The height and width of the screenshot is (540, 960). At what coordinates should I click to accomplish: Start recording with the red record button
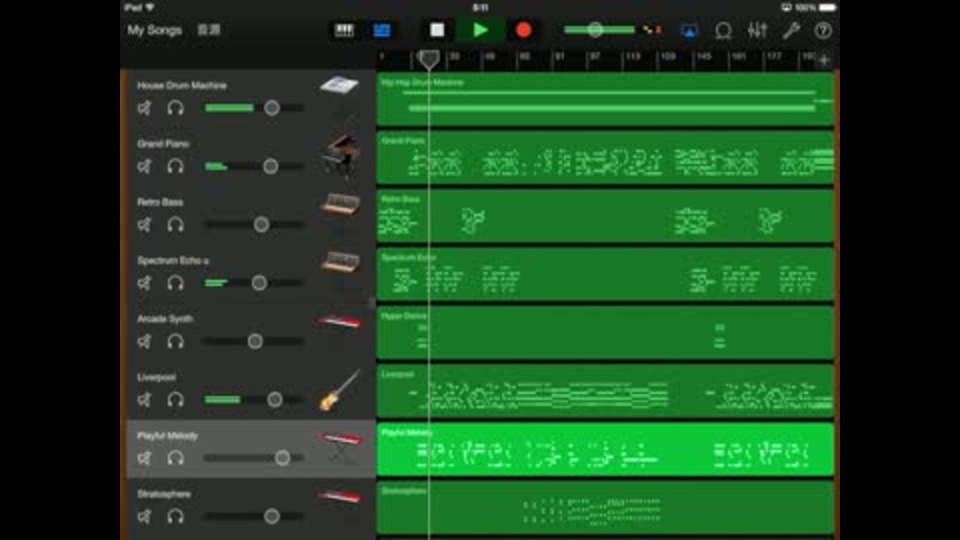[x=523, y=30]
